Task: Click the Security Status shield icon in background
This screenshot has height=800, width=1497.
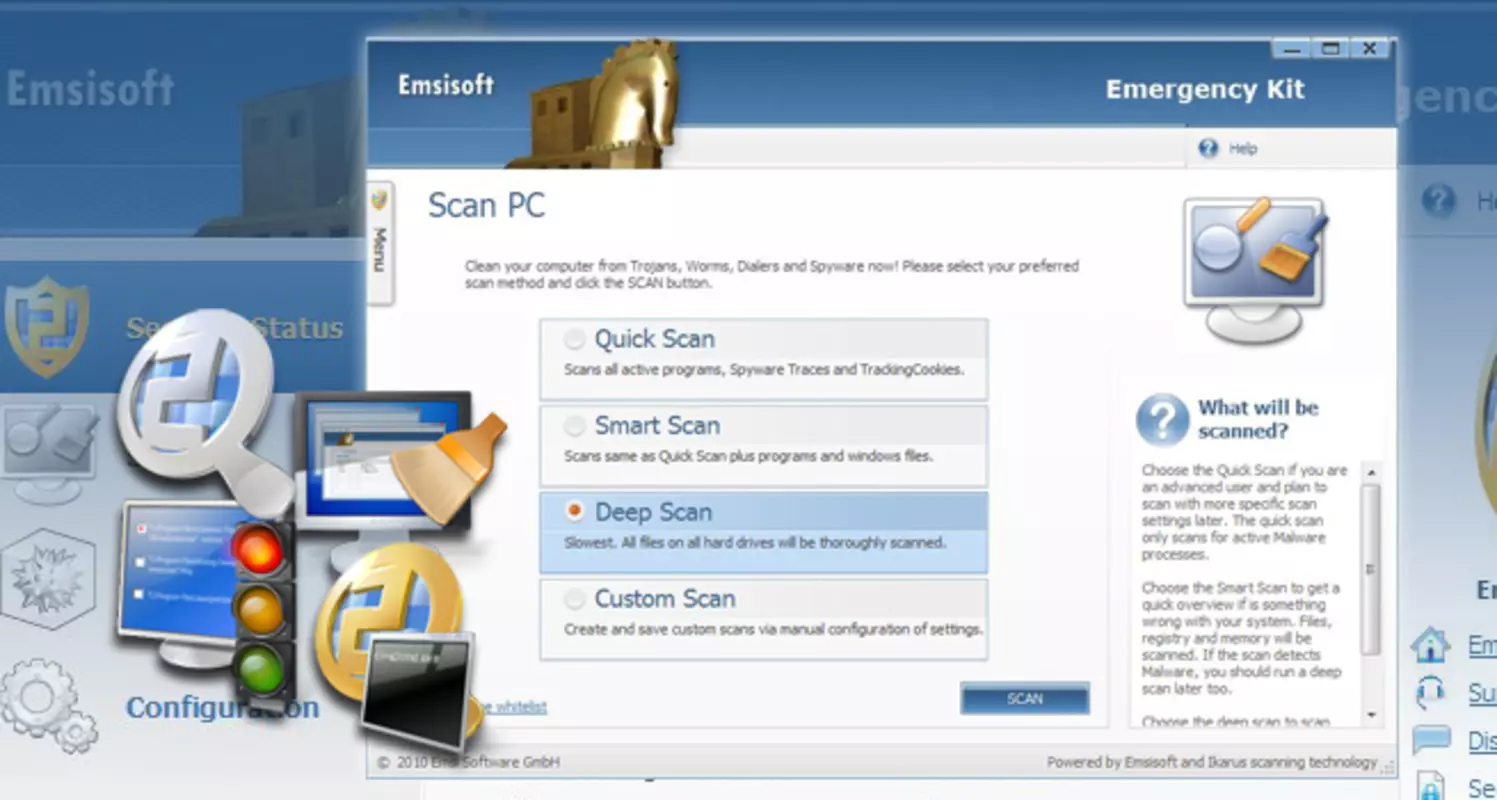Action: (46, 327)
